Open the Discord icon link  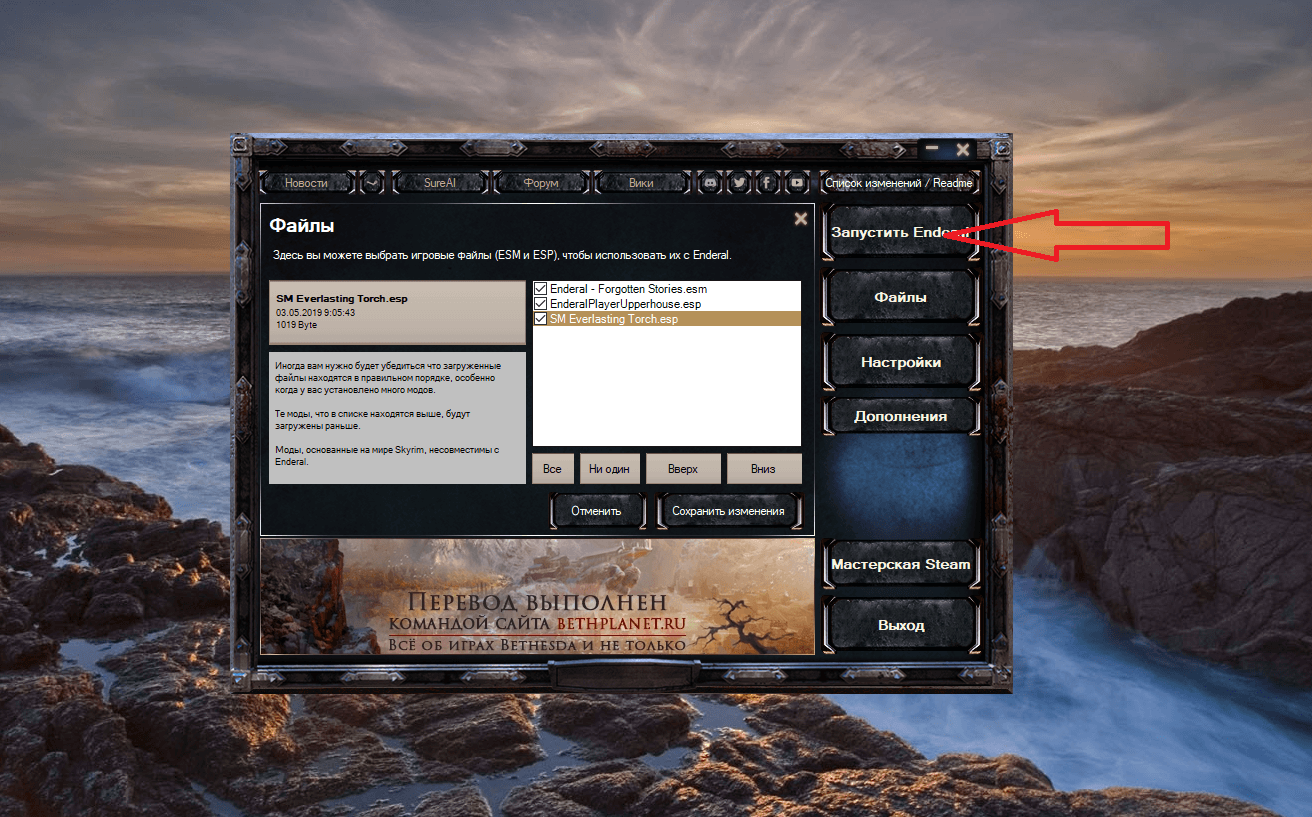click(710, 183)
